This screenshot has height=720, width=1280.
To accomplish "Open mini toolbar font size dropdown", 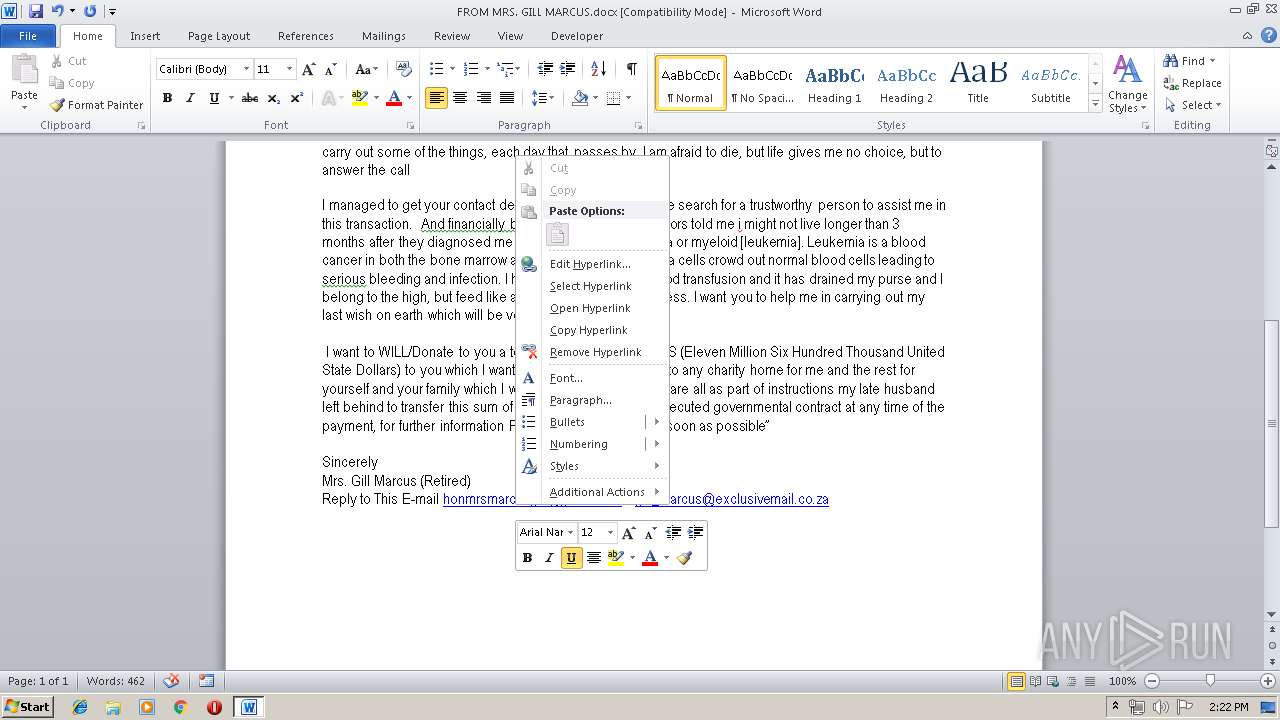I will click(610, 532).
